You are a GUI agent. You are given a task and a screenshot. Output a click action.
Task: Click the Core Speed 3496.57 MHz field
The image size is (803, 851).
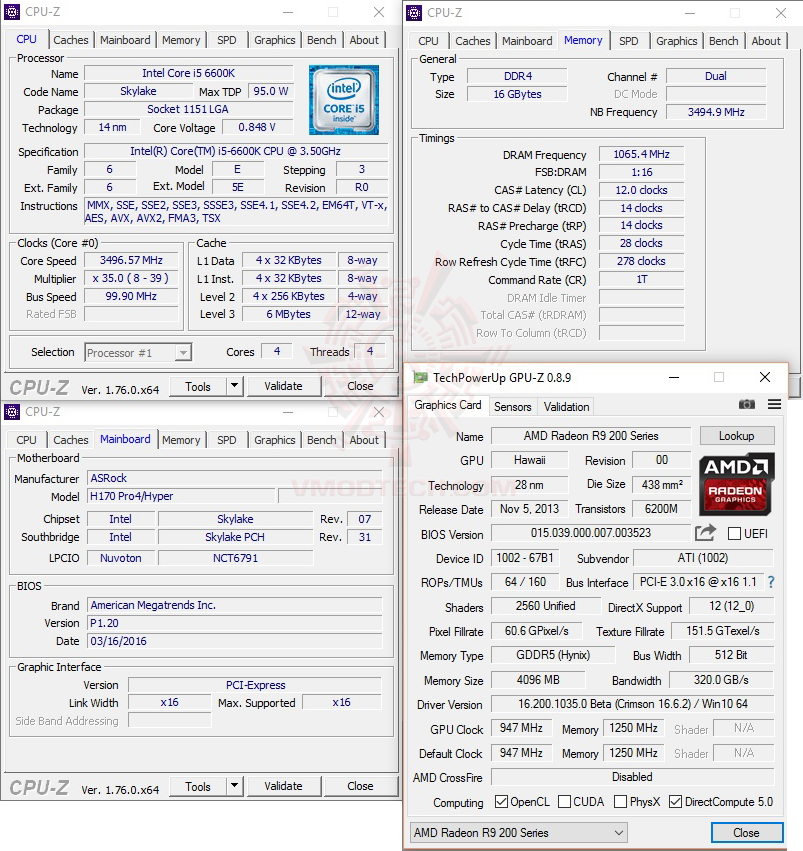(x=131, y=261)
